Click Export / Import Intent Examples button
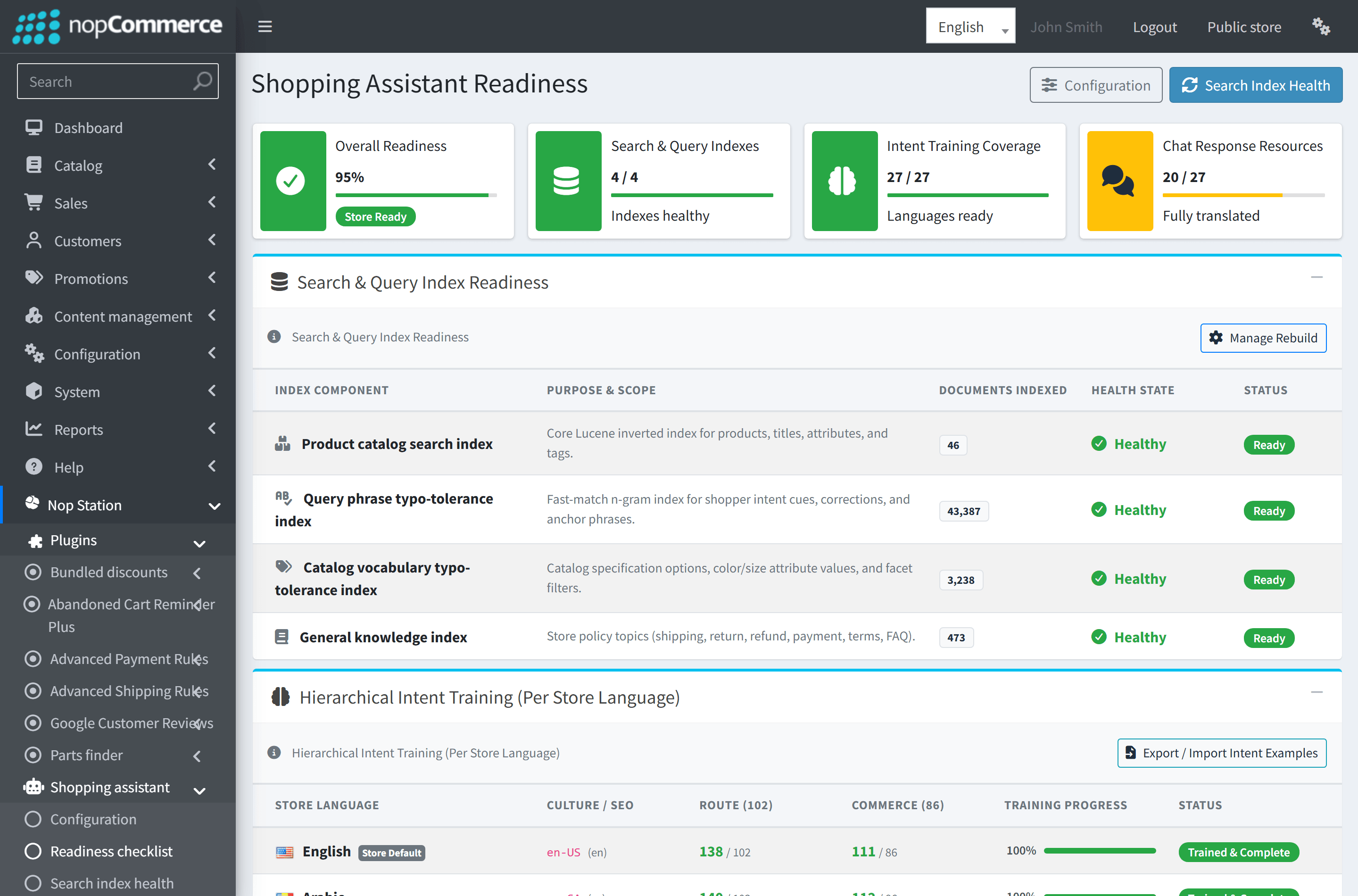The image size is (1358, 896). tap(1221, 753)
